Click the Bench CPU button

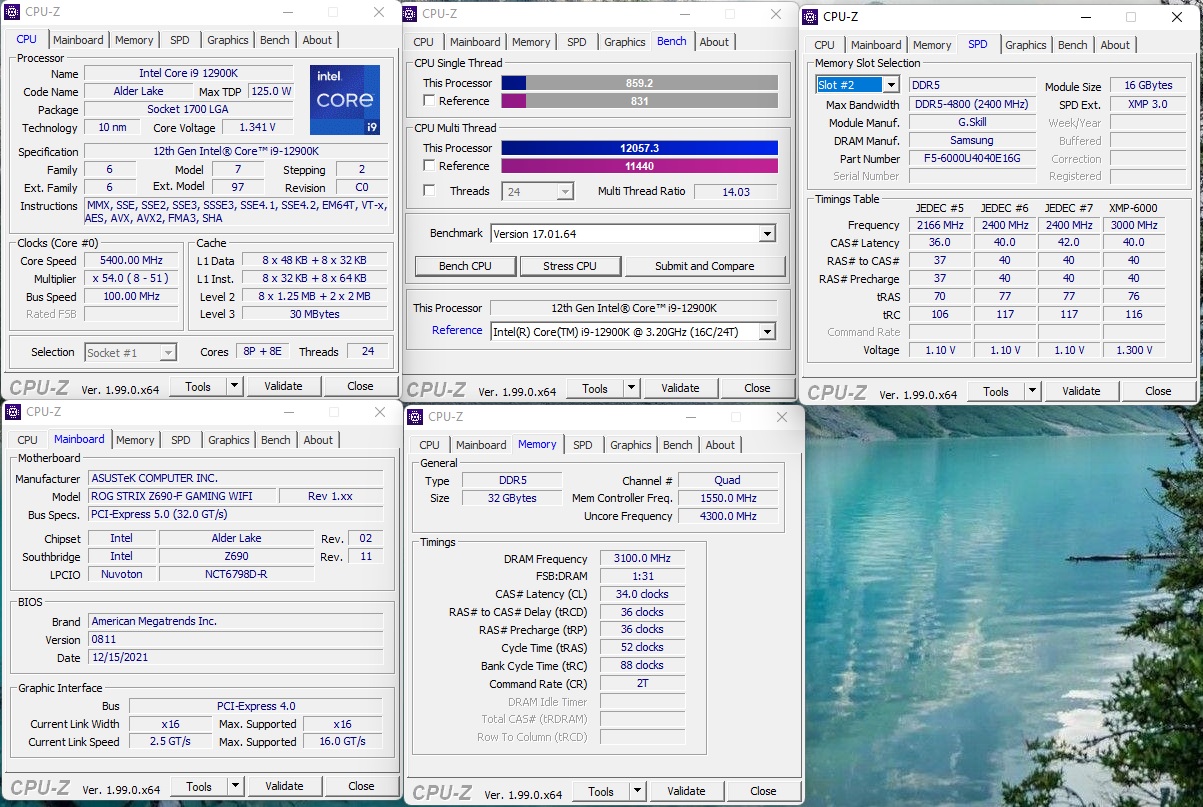[x=466, y=266]
